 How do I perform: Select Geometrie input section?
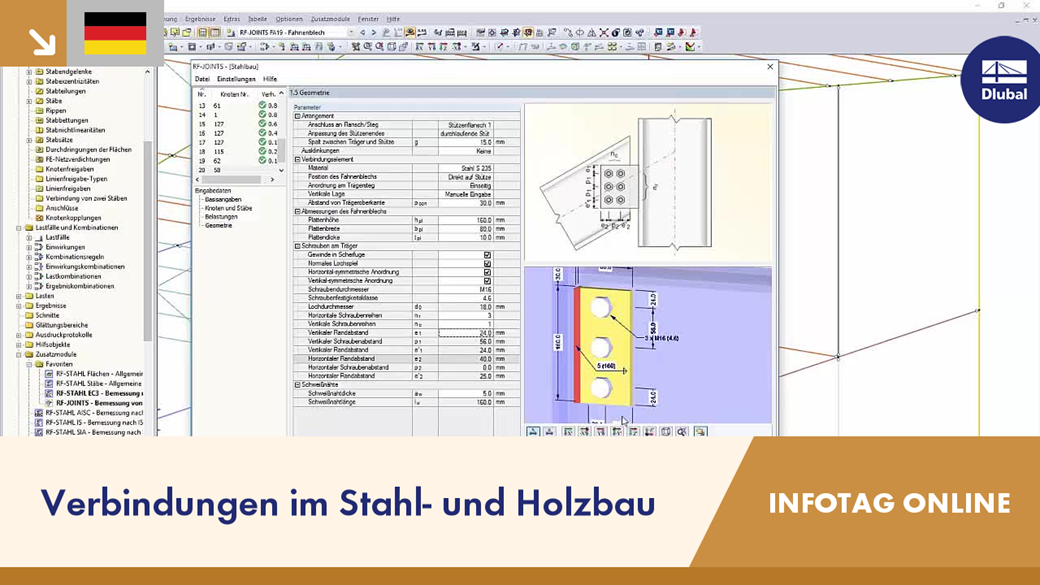(x=218, y=225)
